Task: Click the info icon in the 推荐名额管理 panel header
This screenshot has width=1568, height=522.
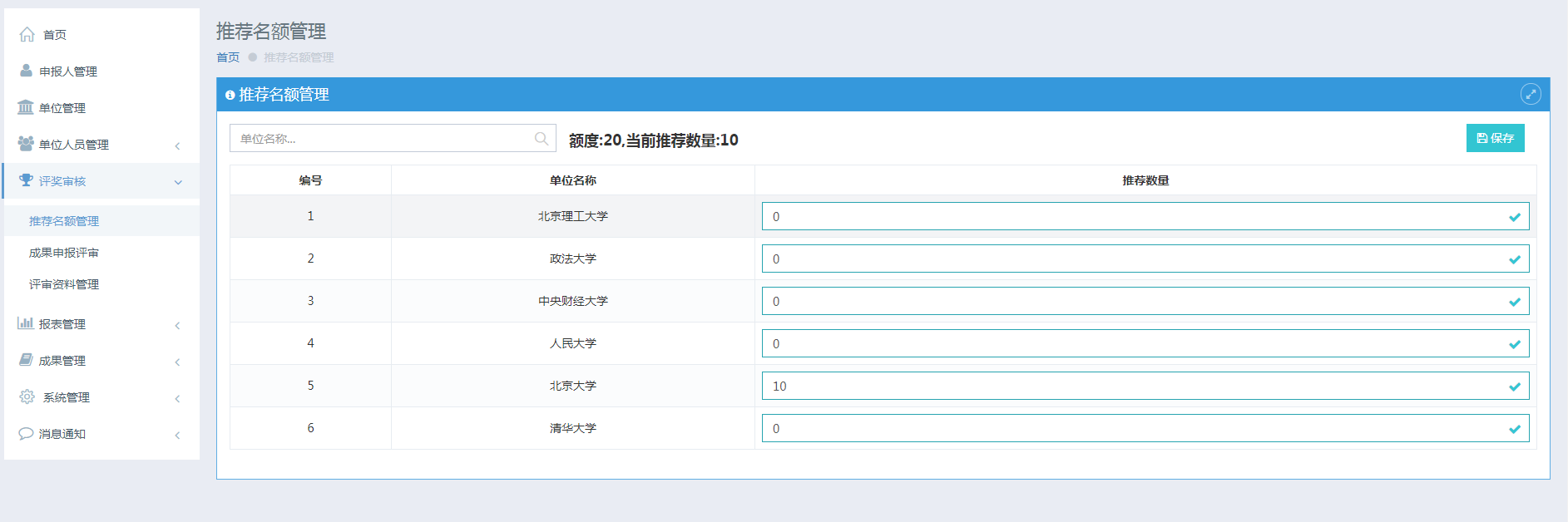Action: (230, 96)
